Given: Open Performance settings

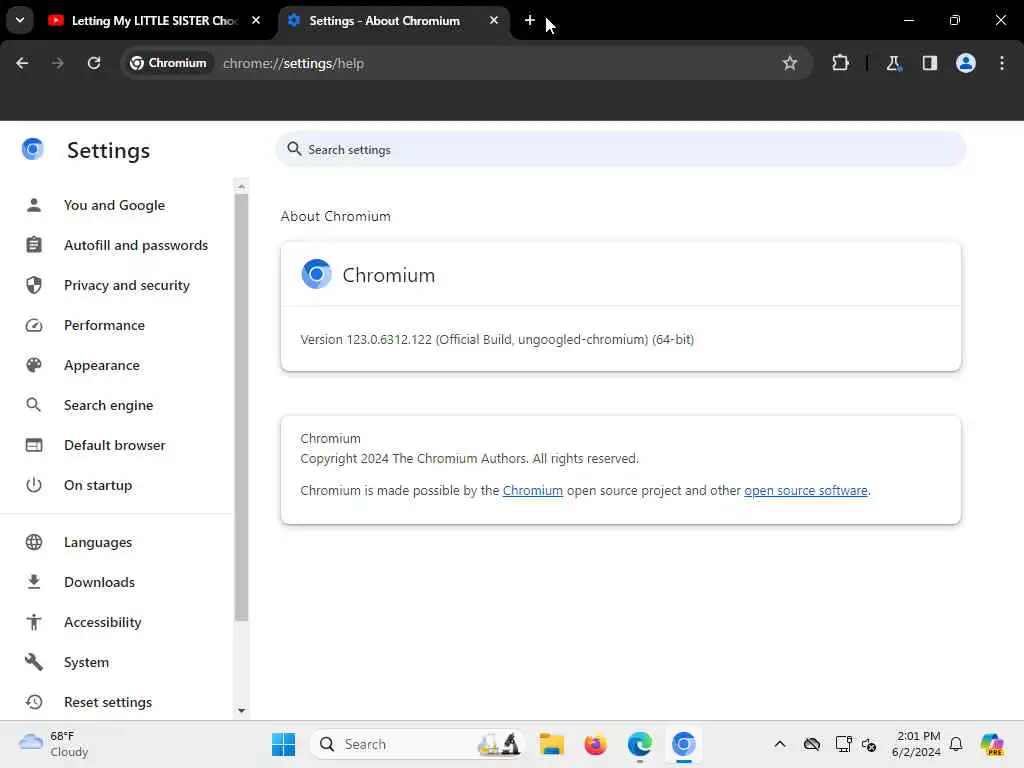Looking at the screenshot, I should pyautogui.click(x=114, y=325).
